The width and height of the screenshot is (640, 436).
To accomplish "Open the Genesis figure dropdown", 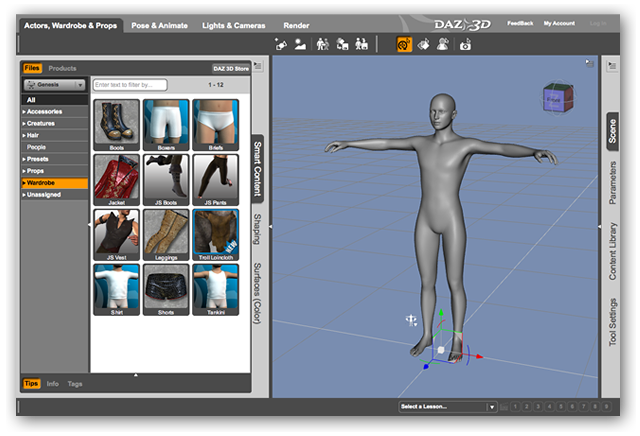I will [54, 85].
